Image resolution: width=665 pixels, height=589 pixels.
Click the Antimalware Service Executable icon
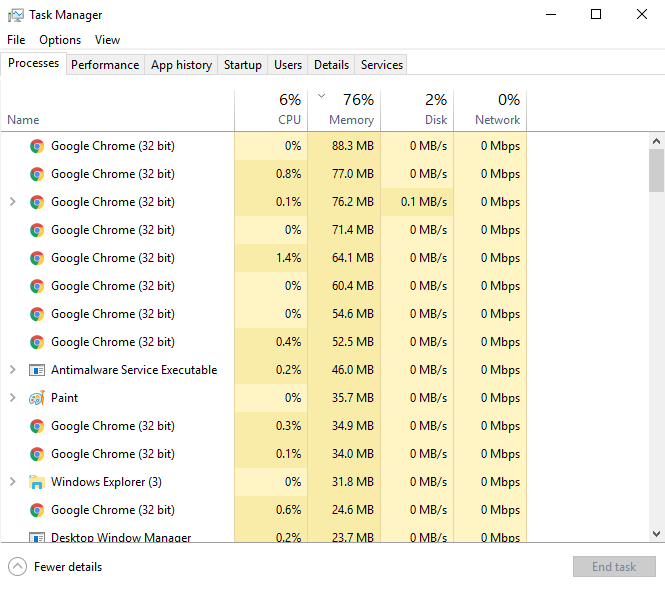pos(37,370)
